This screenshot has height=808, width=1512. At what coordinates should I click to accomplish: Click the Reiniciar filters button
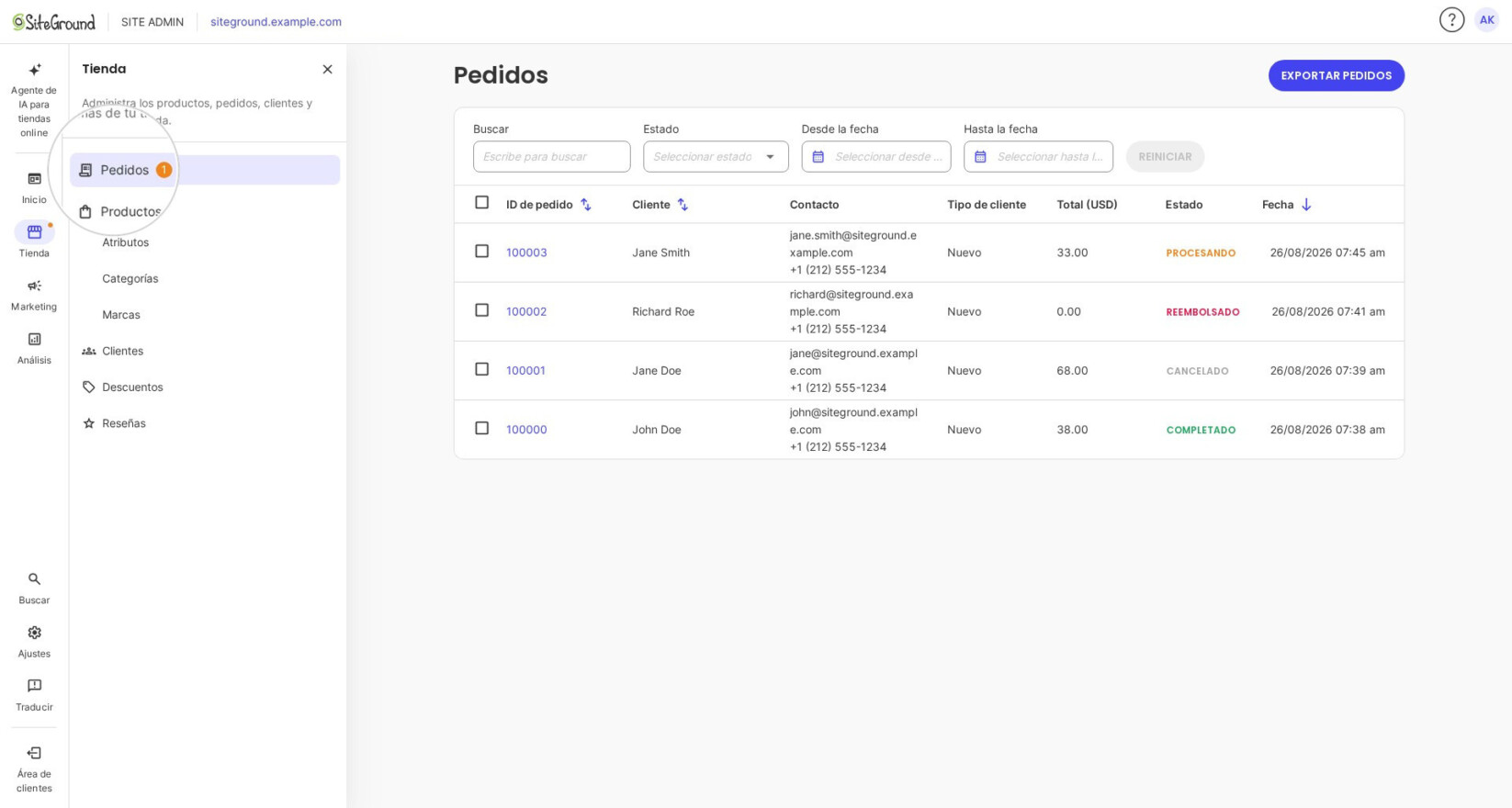click(x=1165, y=157)
